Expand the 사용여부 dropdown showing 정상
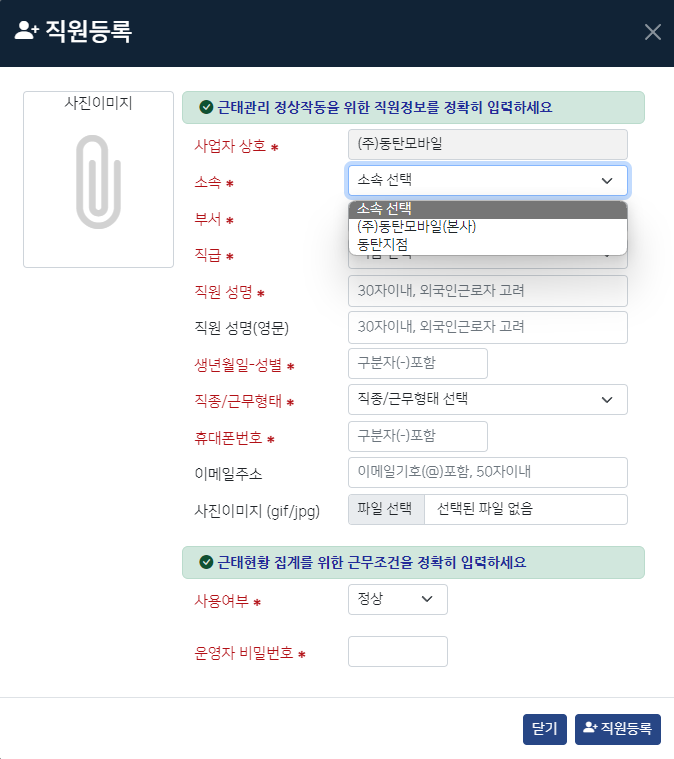674x759 pixels. tap(398, 599)
